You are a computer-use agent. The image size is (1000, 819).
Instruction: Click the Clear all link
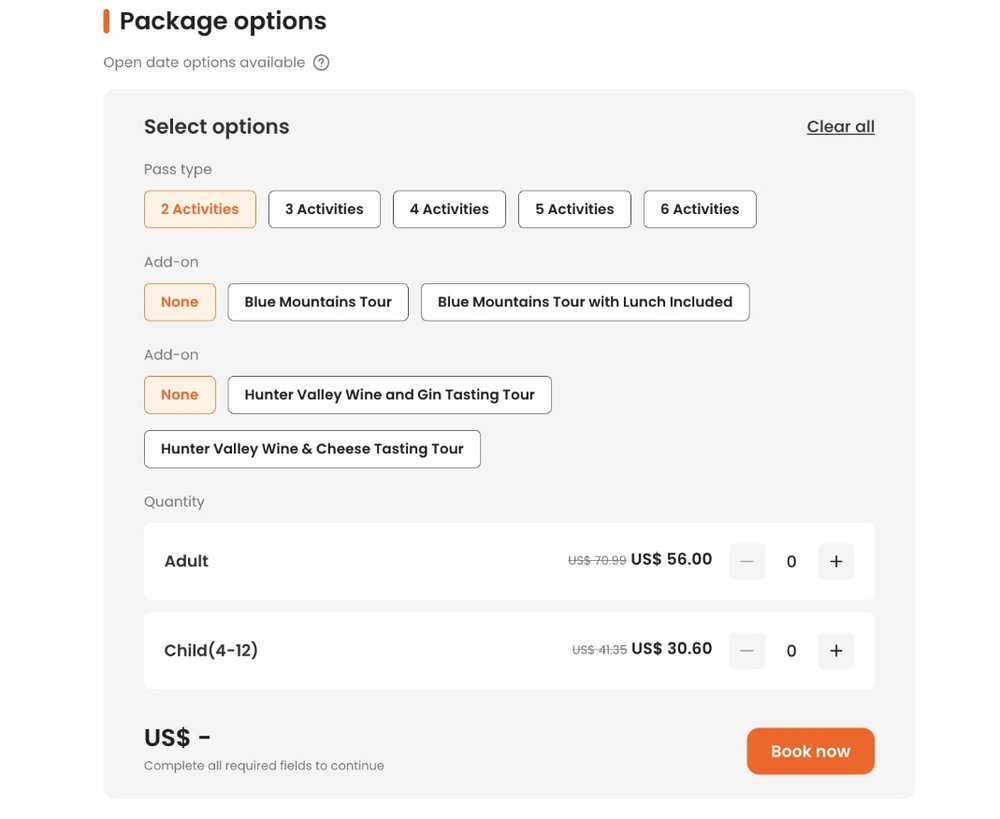pyautogui.click(x=840, y=126)
